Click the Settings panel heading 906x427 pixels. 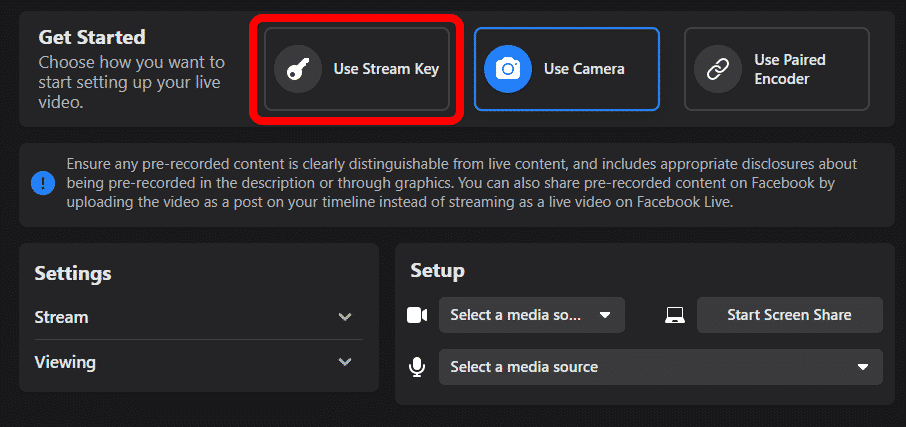click(73, 273)
